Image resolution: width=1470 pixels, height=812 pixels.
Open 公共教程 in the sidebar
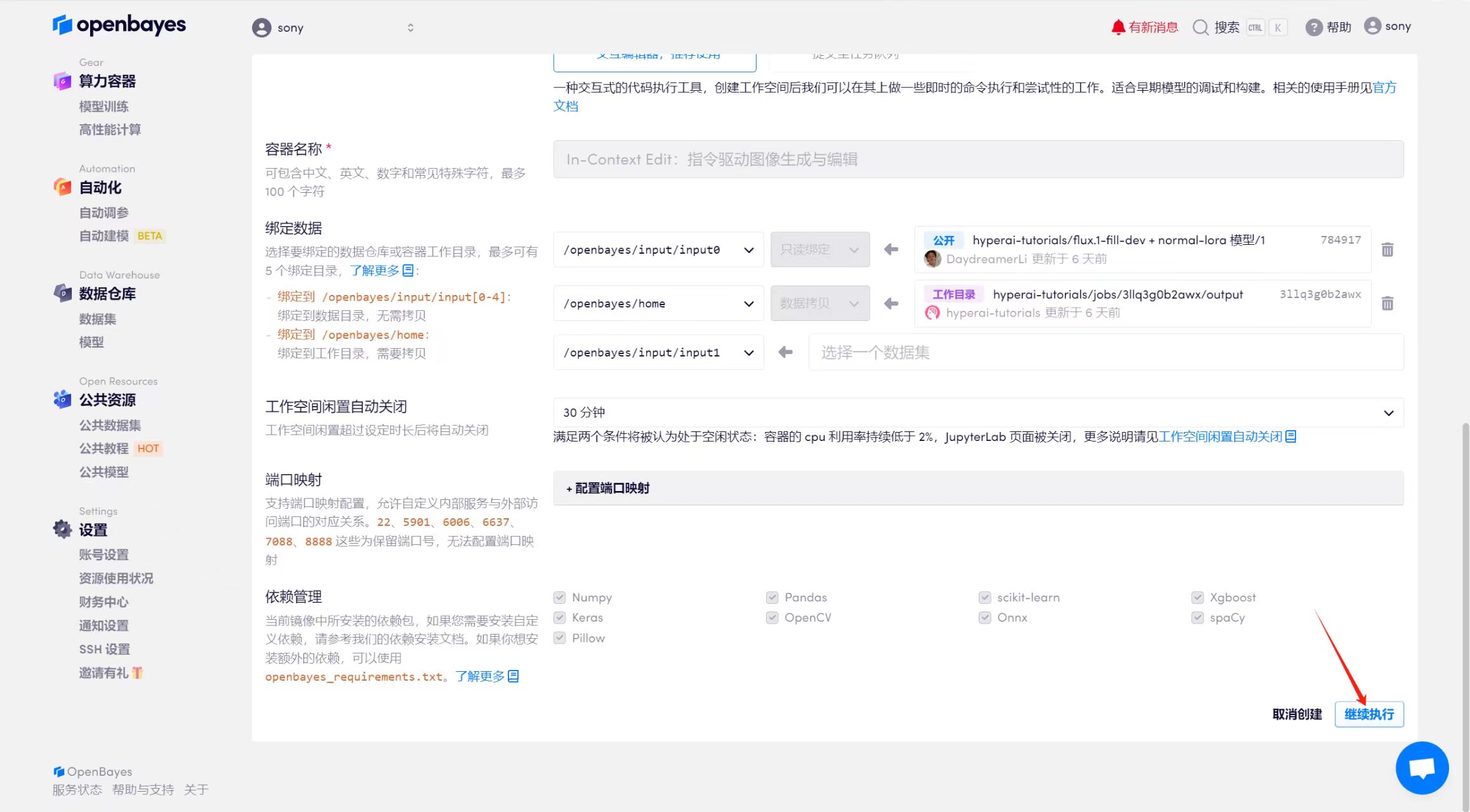(103, 449)
